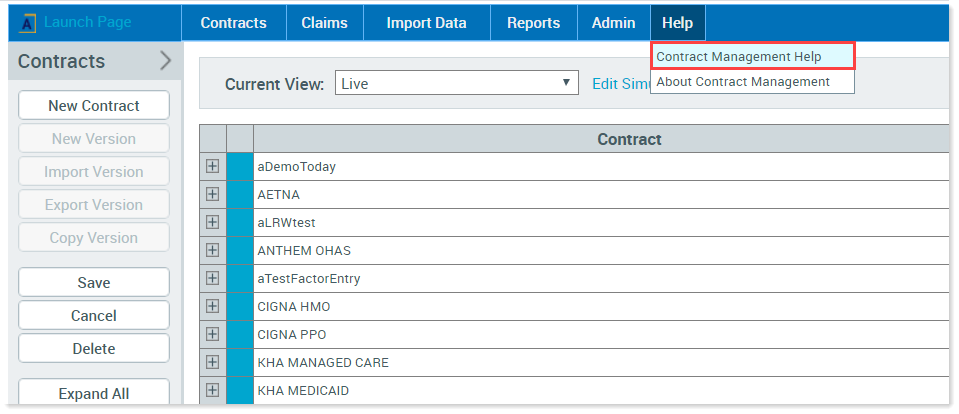Open the Current View dropdown
This screenshot has height=414, width=959.
tap(456, 84)
